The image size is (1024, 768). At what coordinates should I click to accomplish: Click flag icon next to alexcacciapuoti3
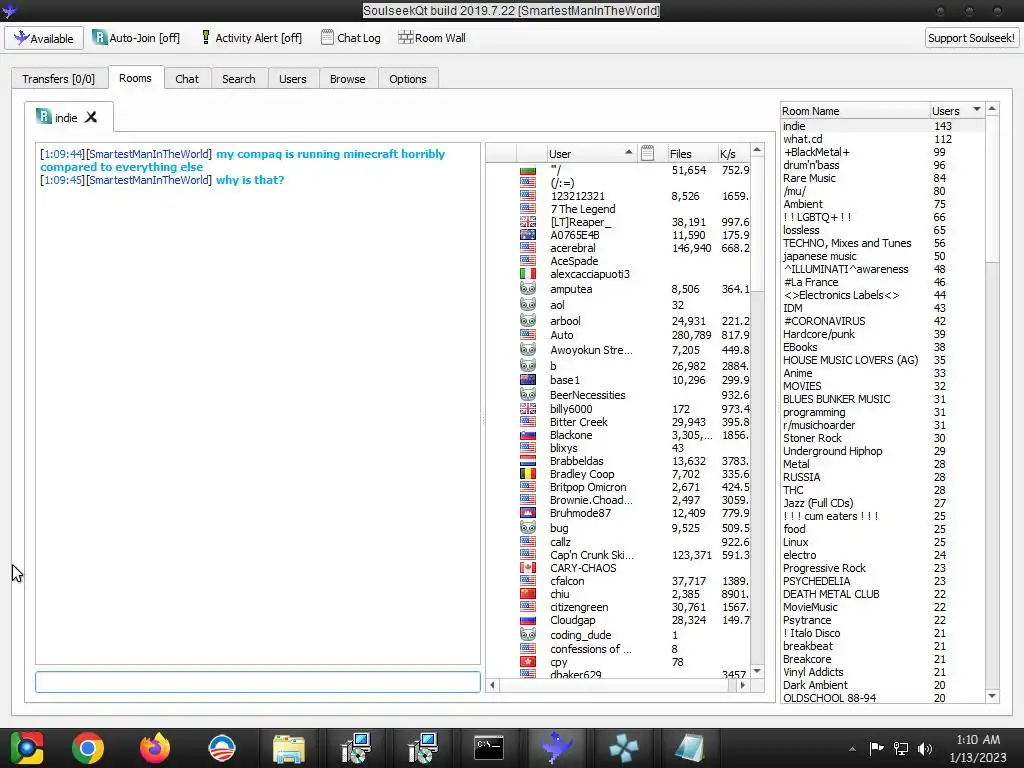[528, 274]
